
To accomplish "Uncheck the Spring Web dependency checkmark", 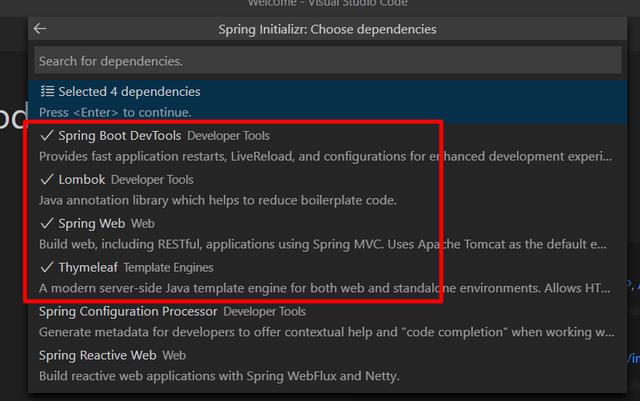I will pyautogui.click(x=47, y=223).
